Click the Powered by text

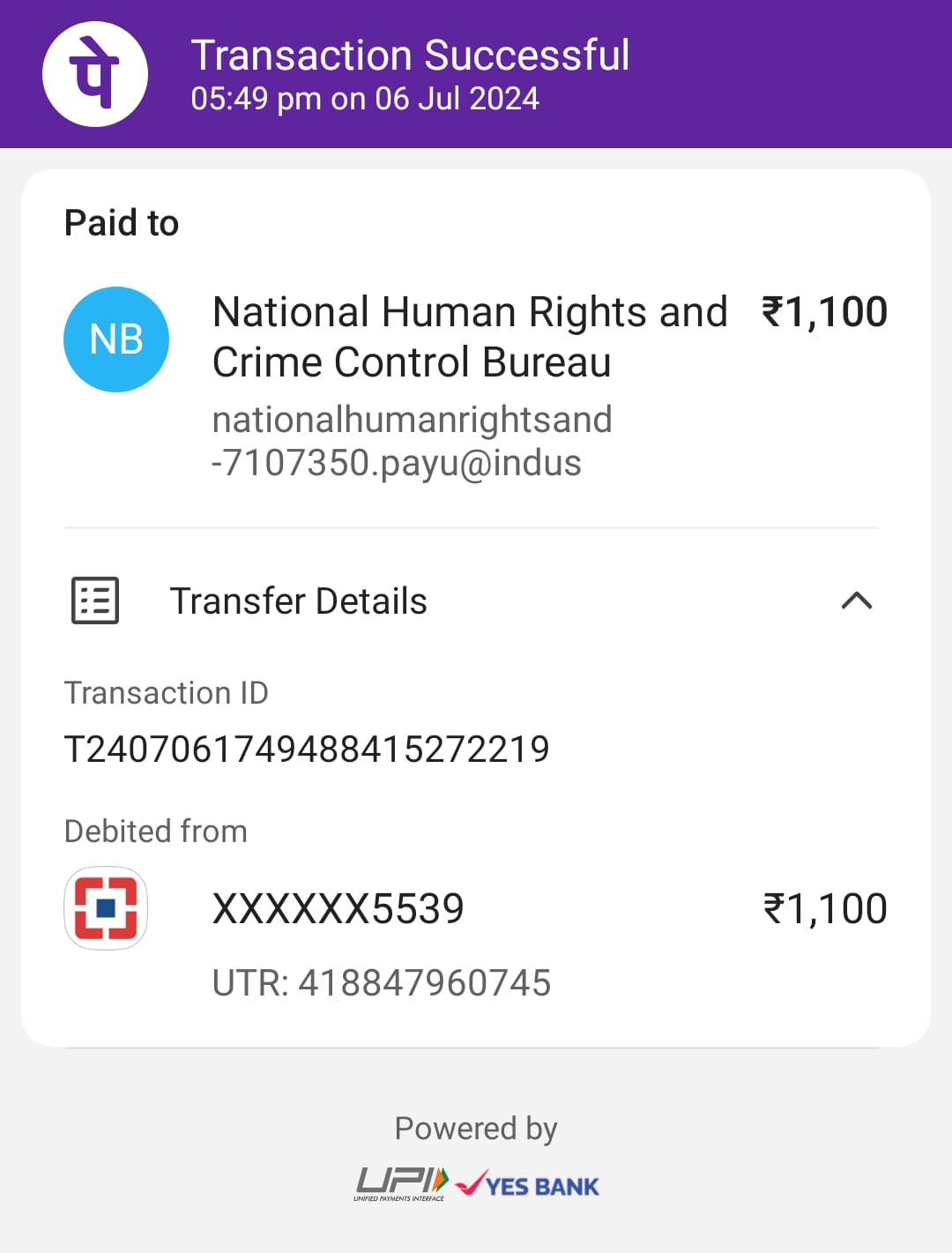click(476, 1129)
